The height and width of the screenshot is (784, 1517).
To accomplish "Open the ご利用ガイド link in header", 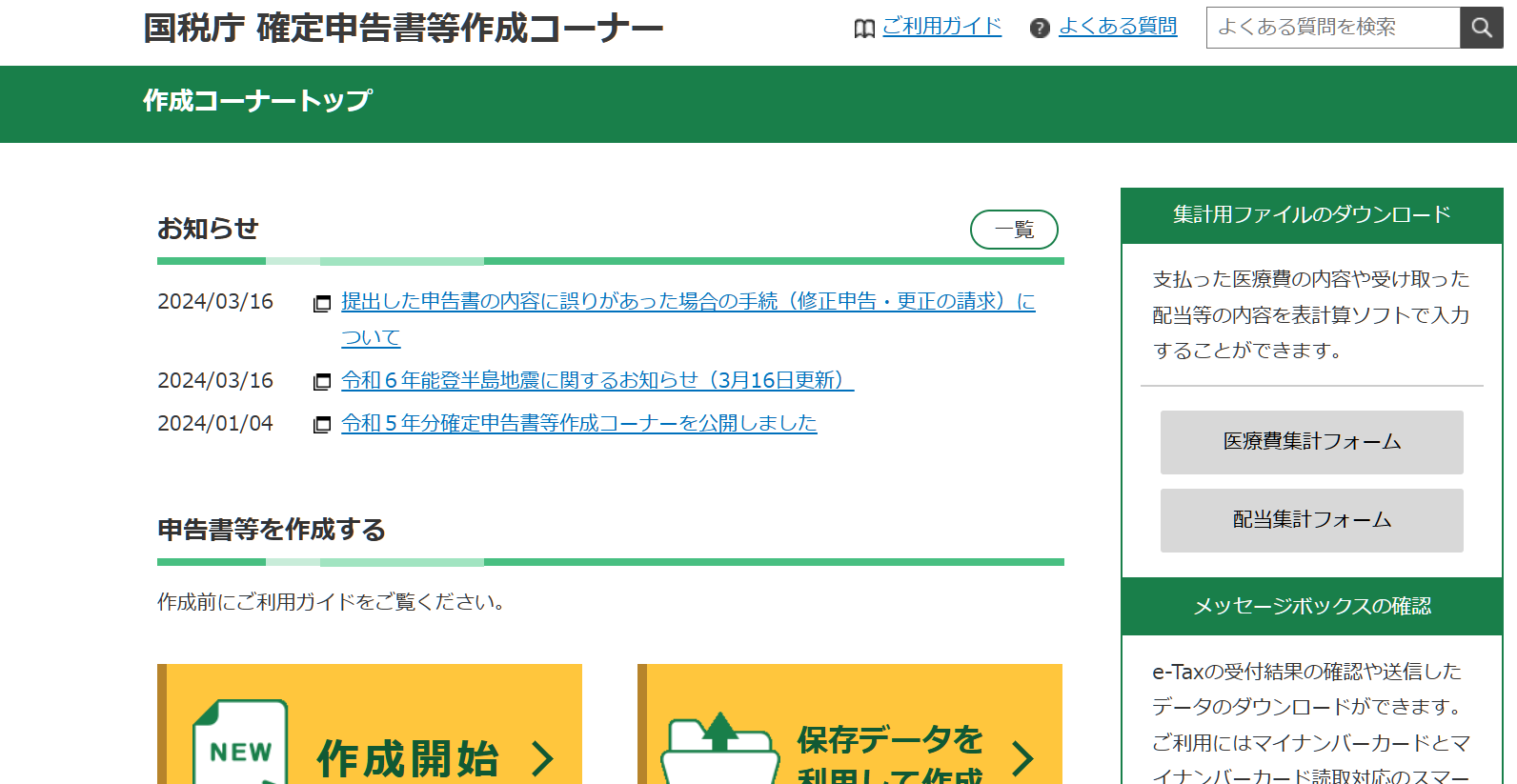I will pos(941,27).
